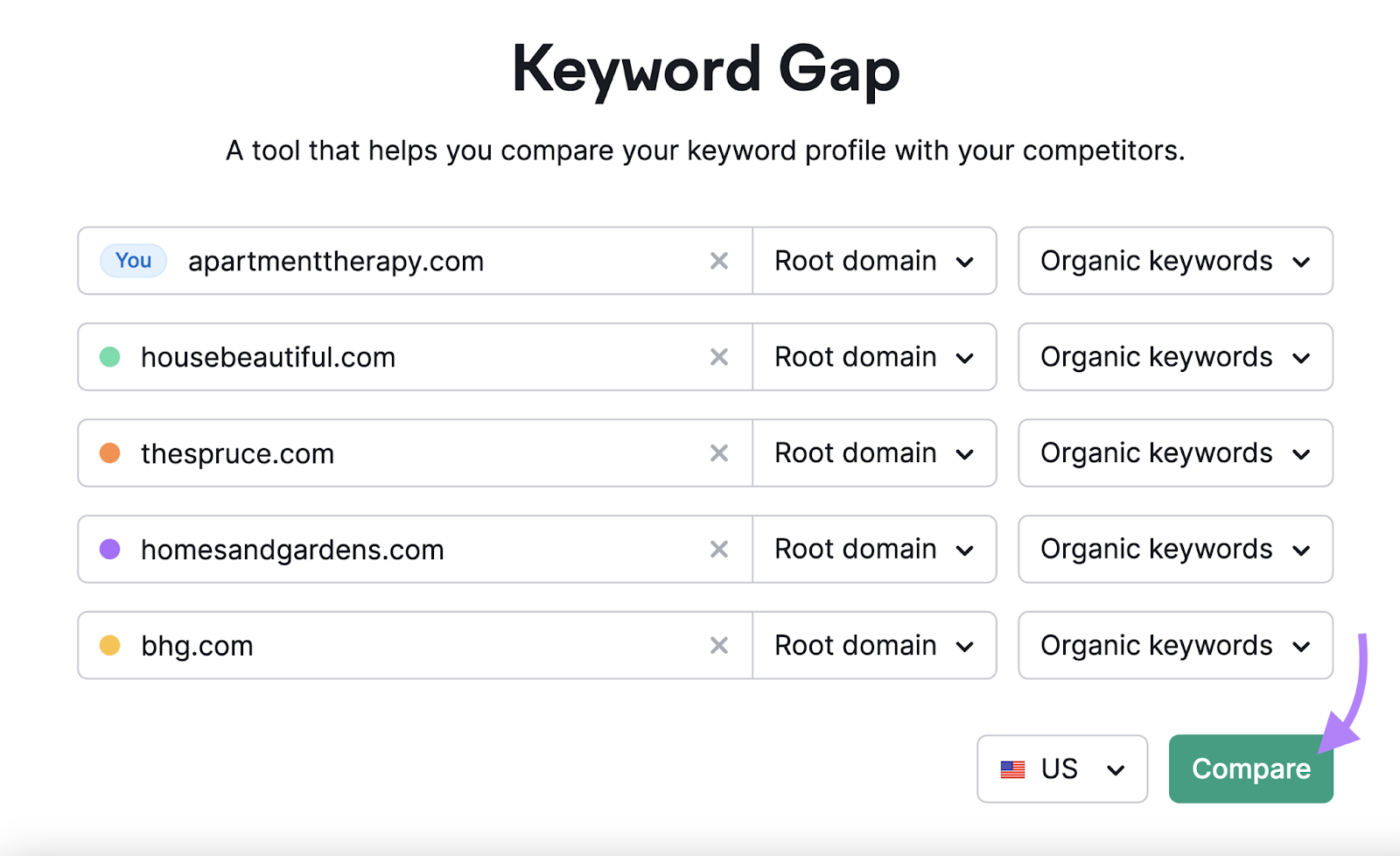Click the orange dot beside thespruce.com
Image resolution: width=1400 pixels, height=856 pixels.
(x=110, y=453)
